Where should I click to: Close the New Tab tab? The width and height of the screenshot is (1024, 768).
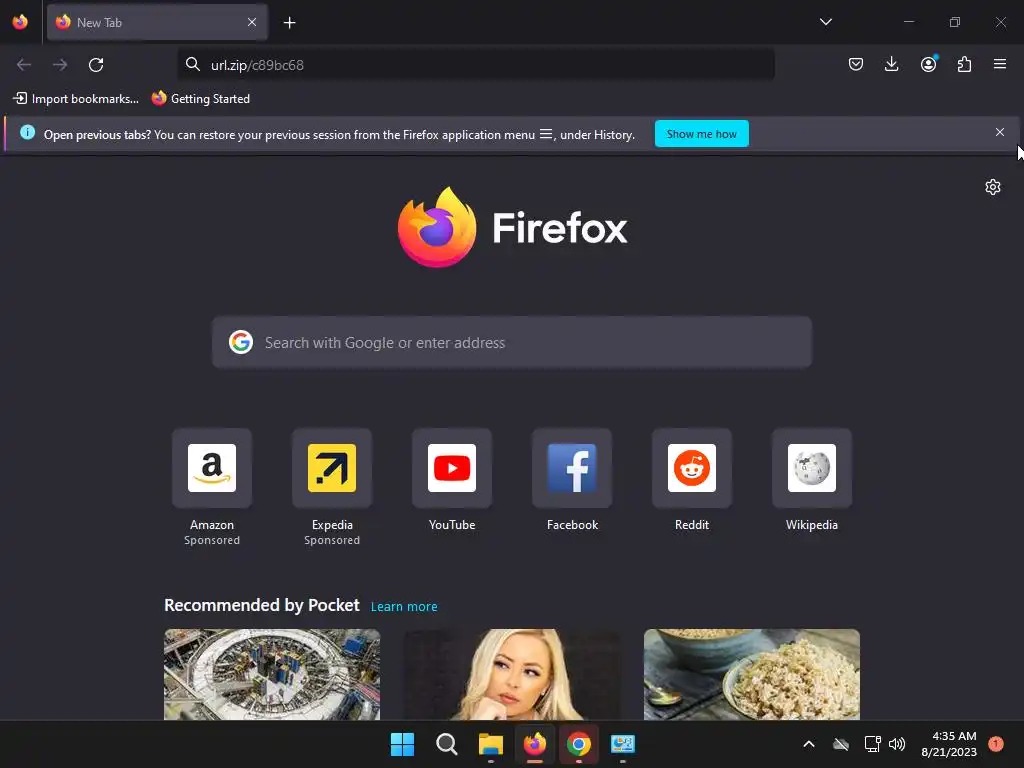(x=252, y=22)
